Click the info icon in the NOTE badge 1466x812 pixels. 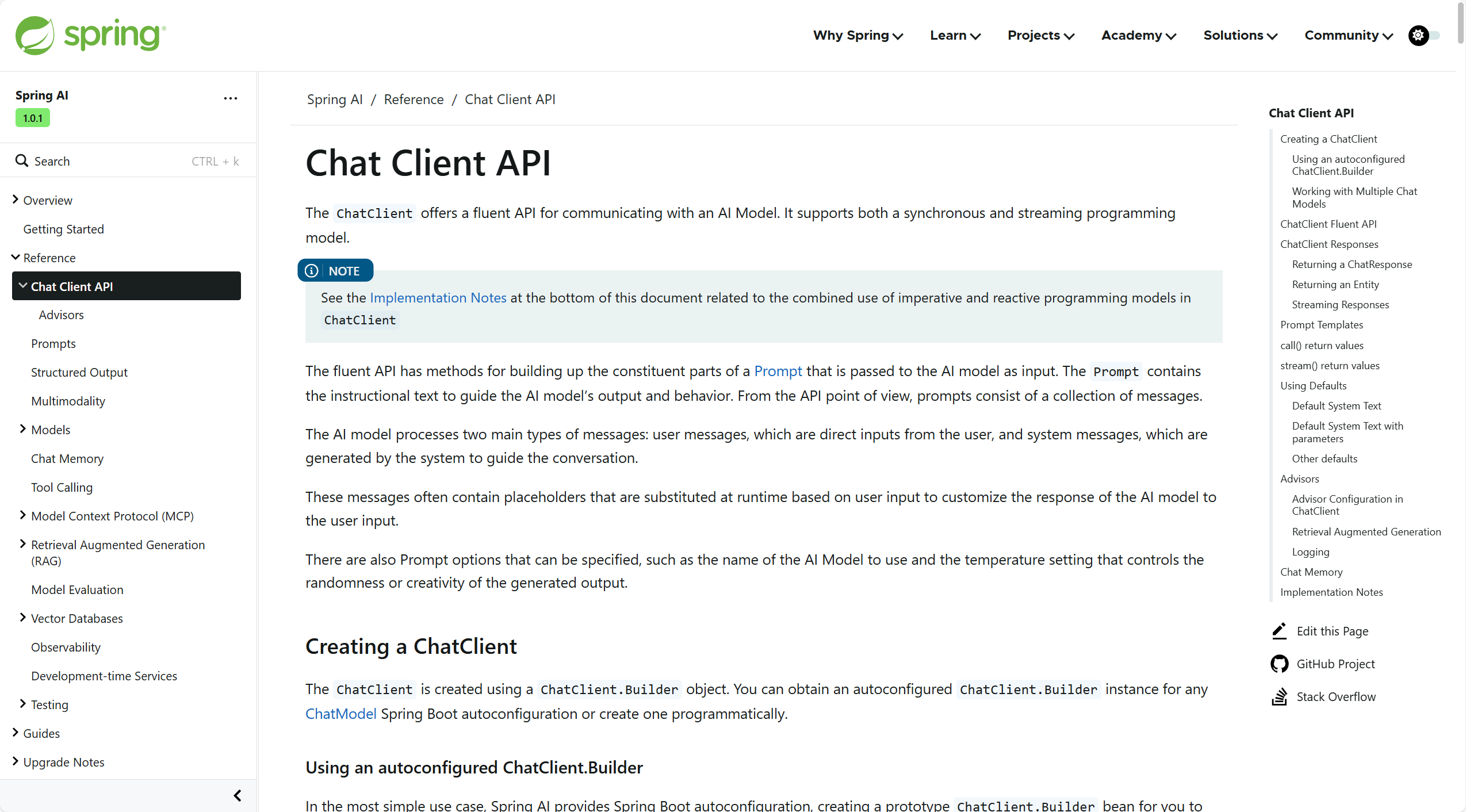point(311,271)
